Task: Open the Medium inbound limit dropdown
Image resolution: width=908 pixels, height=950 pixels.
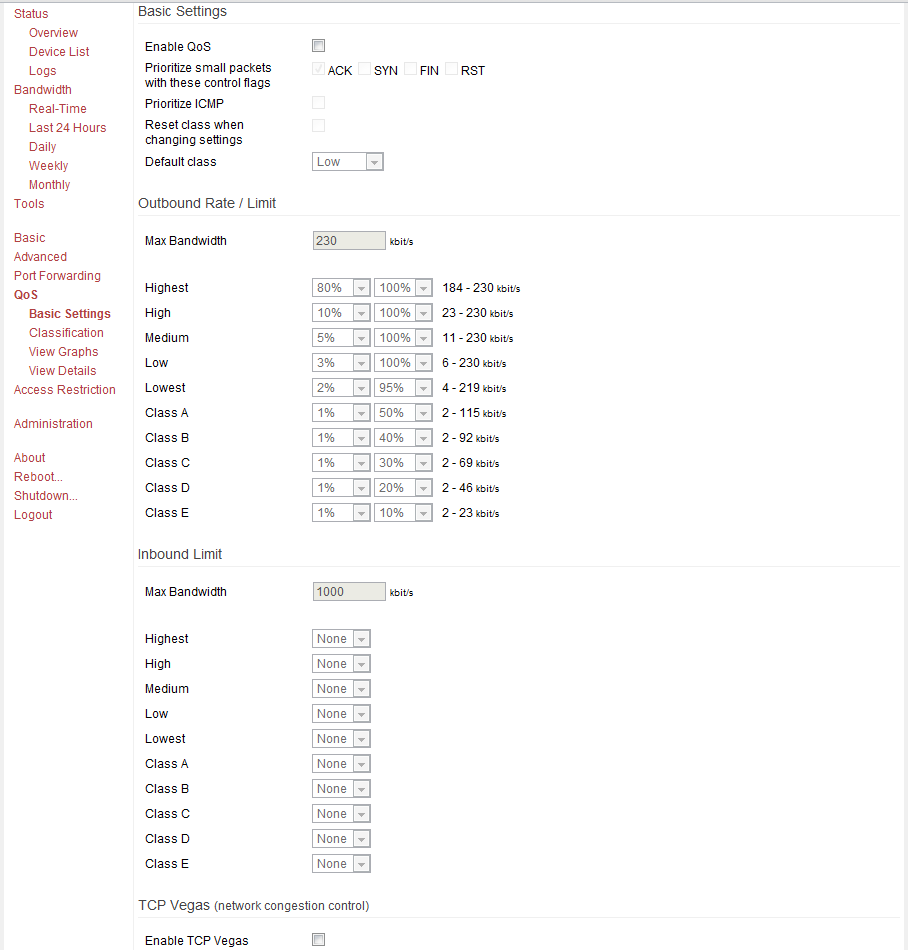Action: (341, 689)
